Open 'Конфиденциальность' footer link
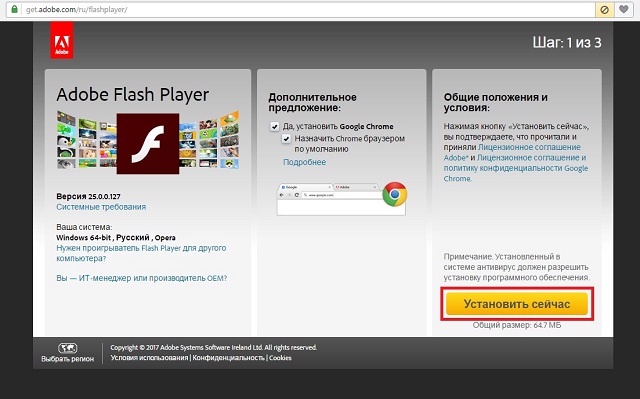This screenshot has height=399, width=640. [x=229, y=358]
